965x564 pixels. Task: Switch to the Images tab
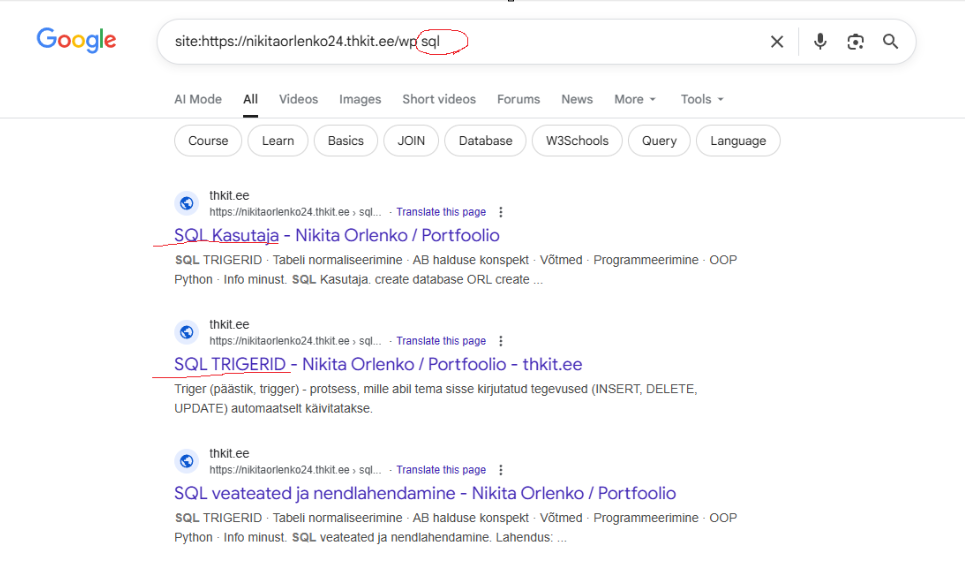click(x=360, y=99)
